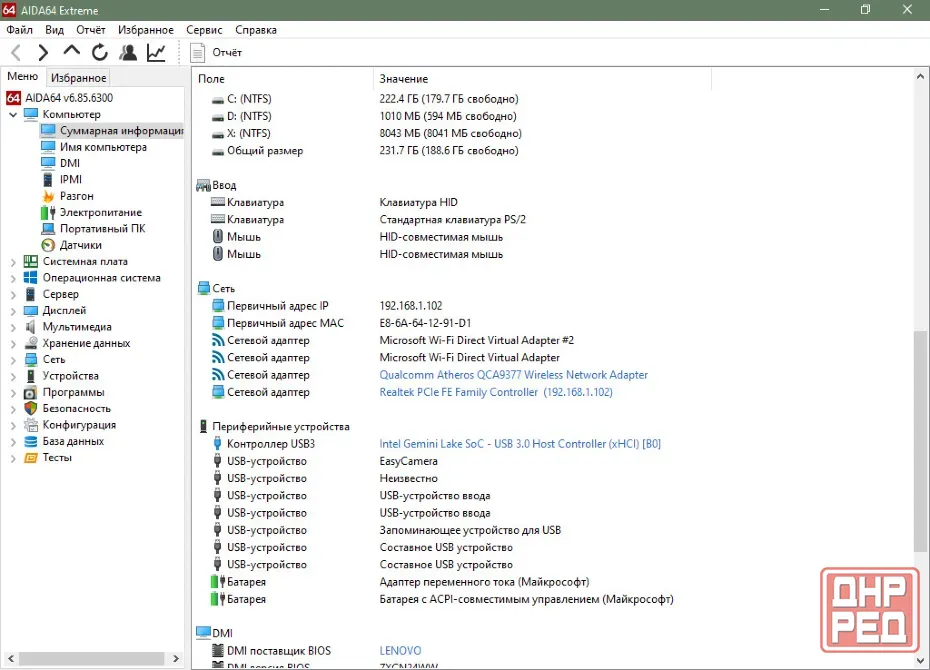The height and width of the screenshot is (670, 930).
Task: Click the Back navigation arrow
Action: tap(16, 53)
